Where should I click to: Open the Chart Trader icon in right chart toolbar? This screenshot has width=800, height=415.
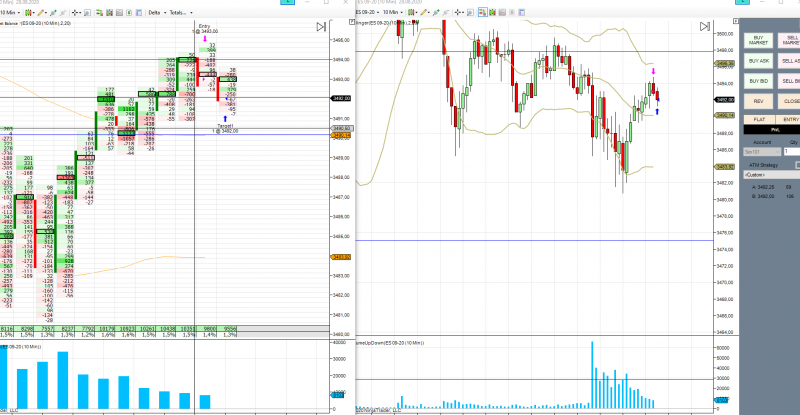click(x=483, y=12)
